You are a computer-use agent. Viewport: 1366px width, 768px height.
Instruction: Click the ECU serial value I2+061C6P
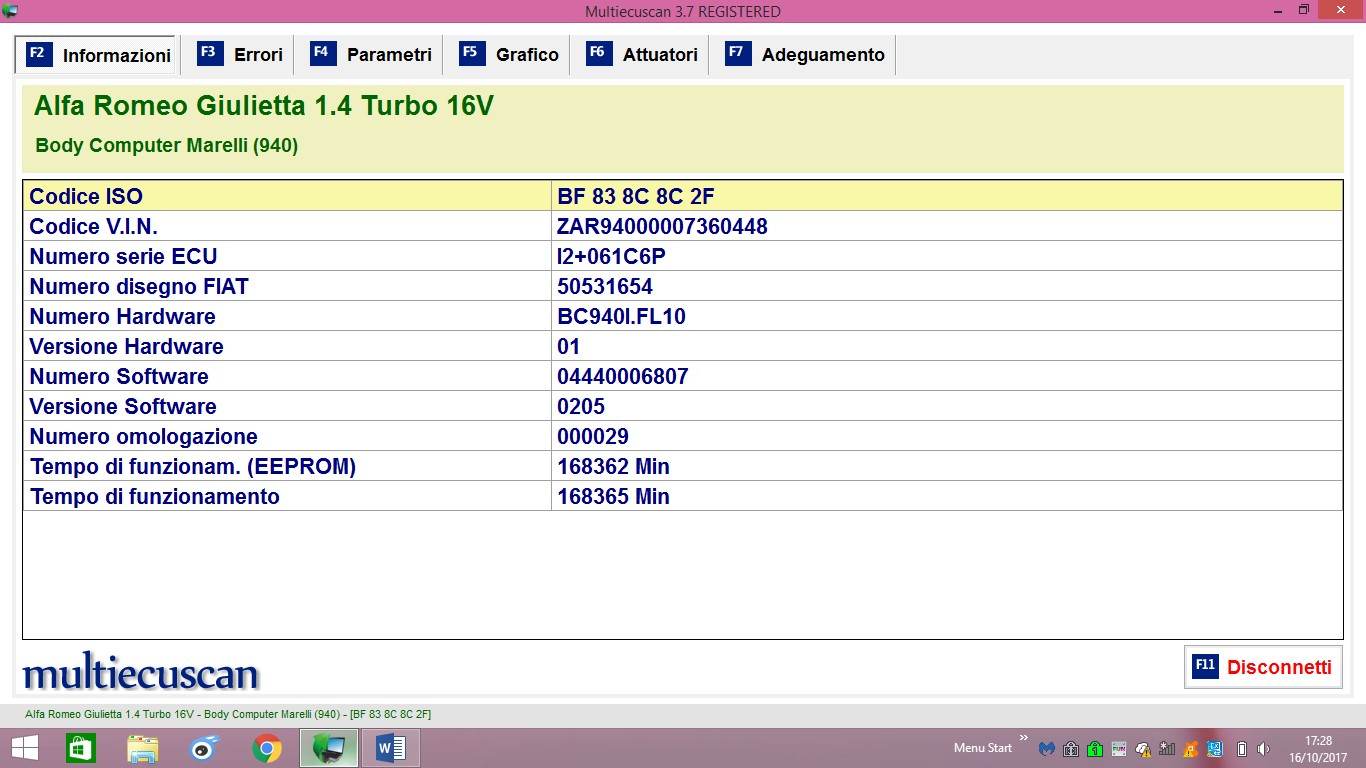(611, 256)
